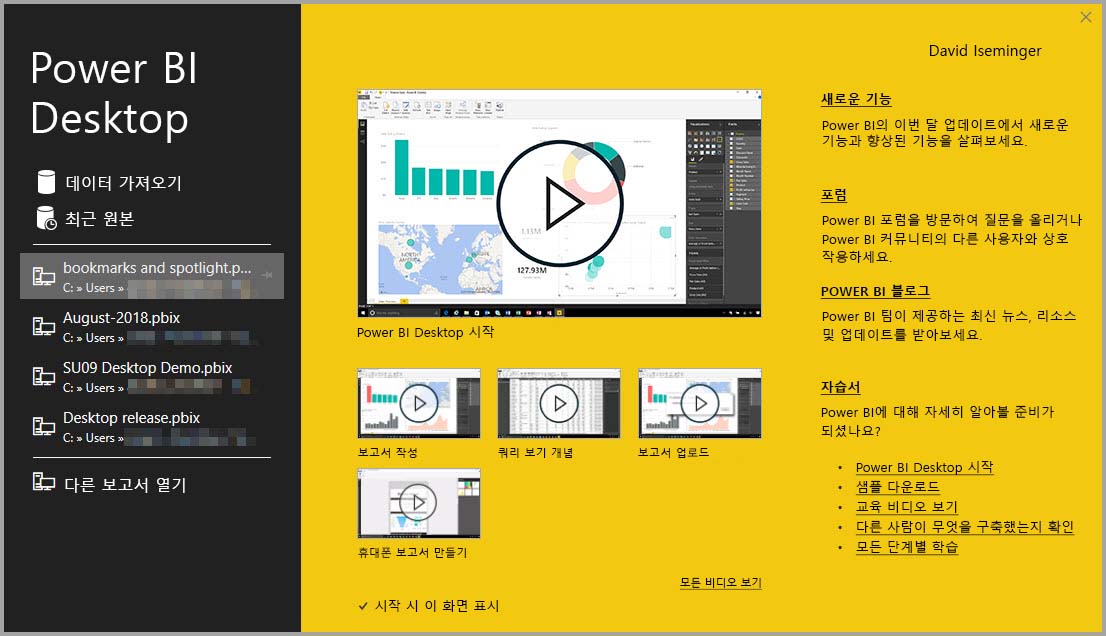Open 최근 원본 (Recent Sources)

[x=99, y=219]
